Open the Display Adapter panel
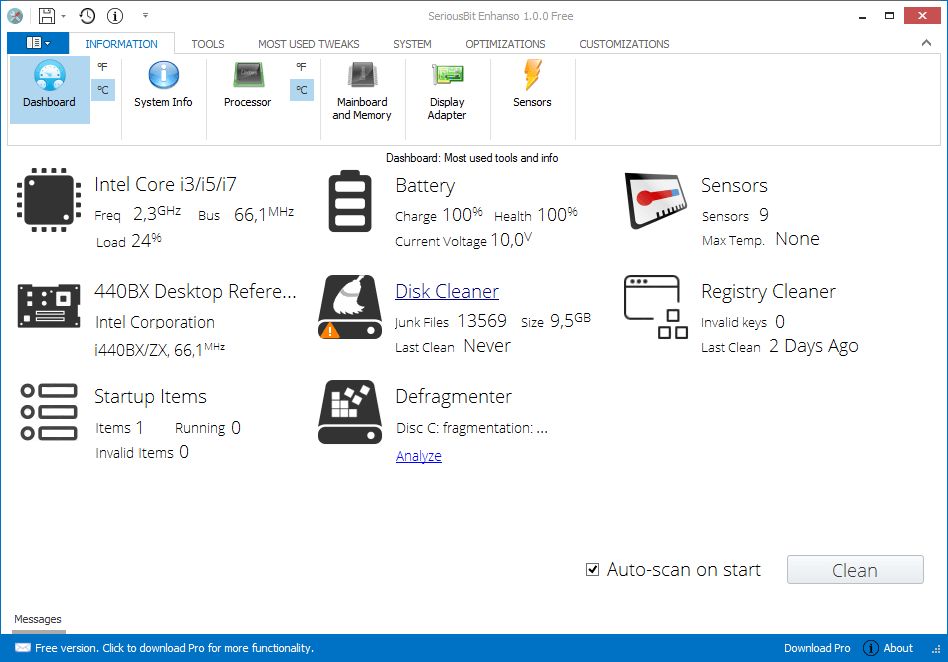948x662 pixels. point(447,88)
